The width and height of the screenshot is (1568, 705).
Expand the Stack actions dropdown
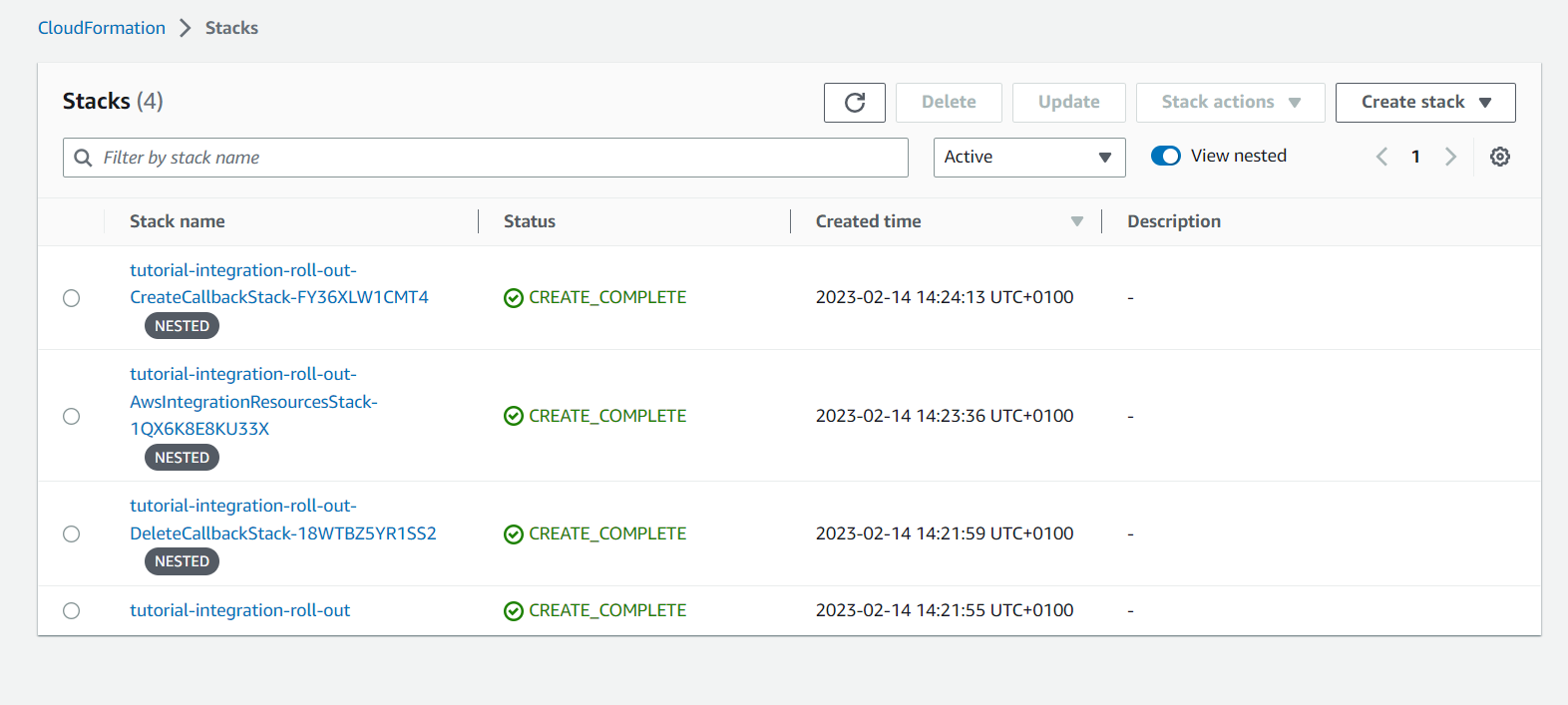1230,103
